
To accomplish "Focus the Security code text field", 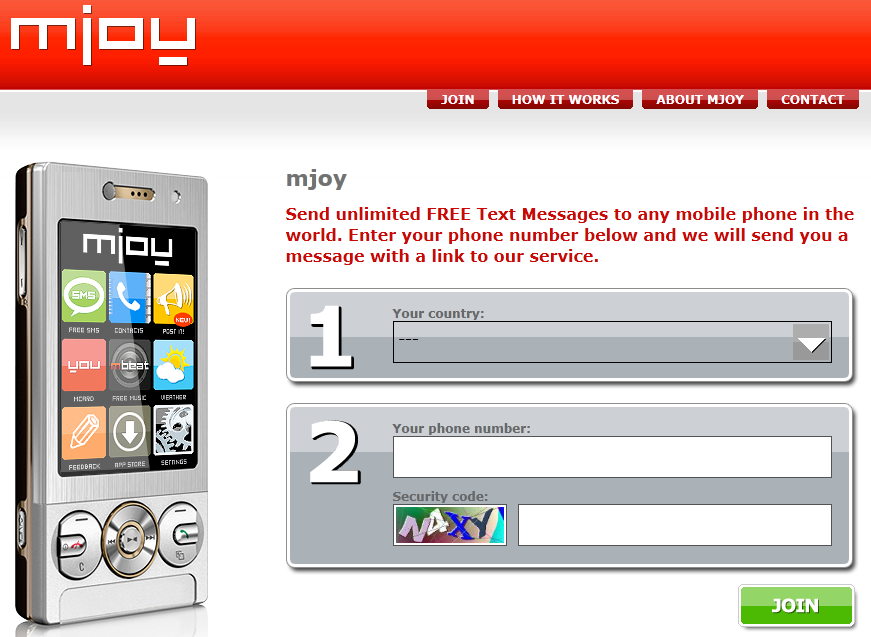I will pos(674,525).
